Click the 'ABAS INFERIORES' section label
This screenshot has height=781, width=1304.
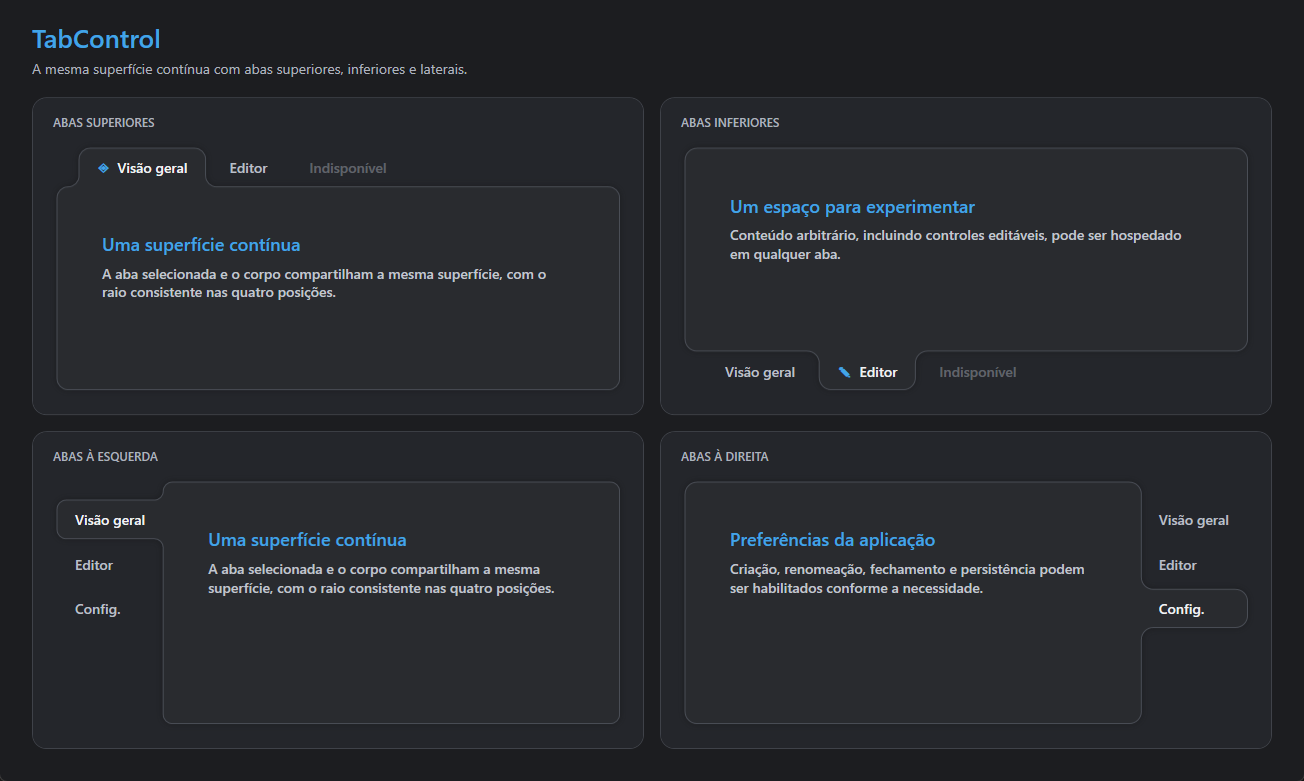pos(730,123)
